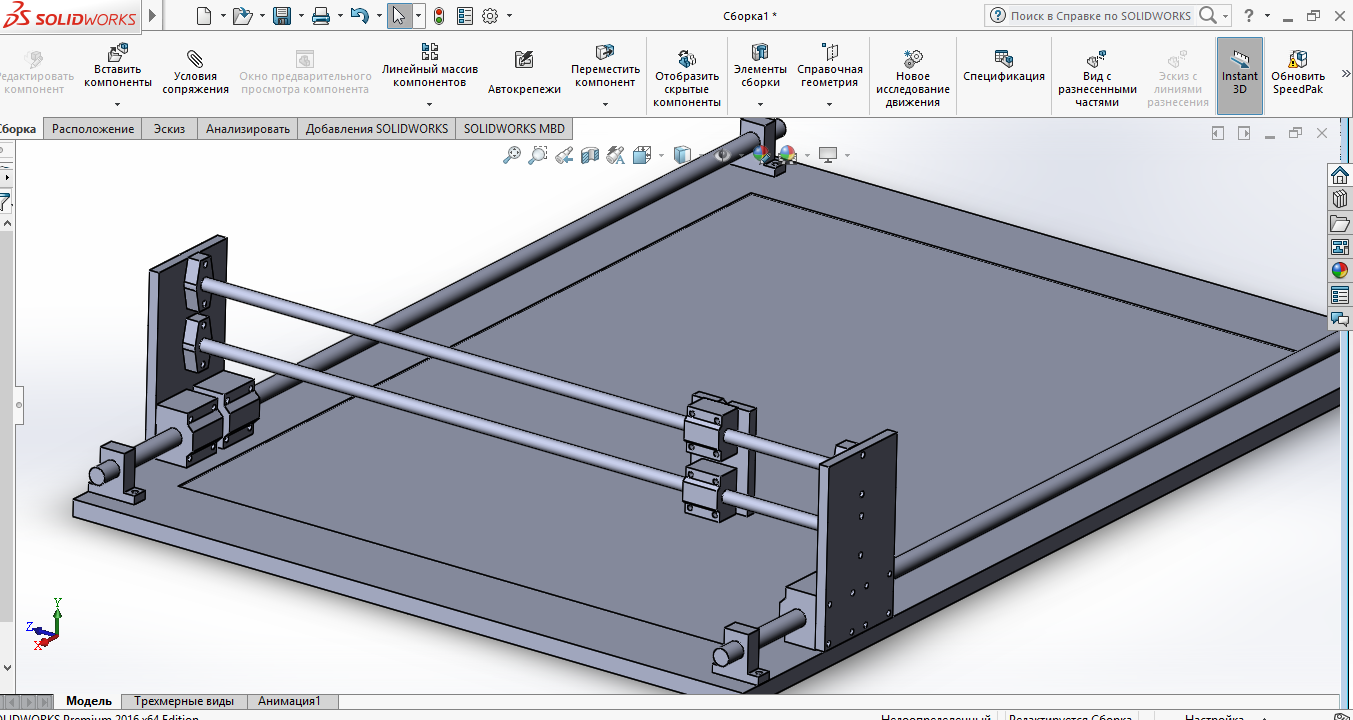
Task: Activate the Select arrow cursor tool
Action: (x=399, y=15)
